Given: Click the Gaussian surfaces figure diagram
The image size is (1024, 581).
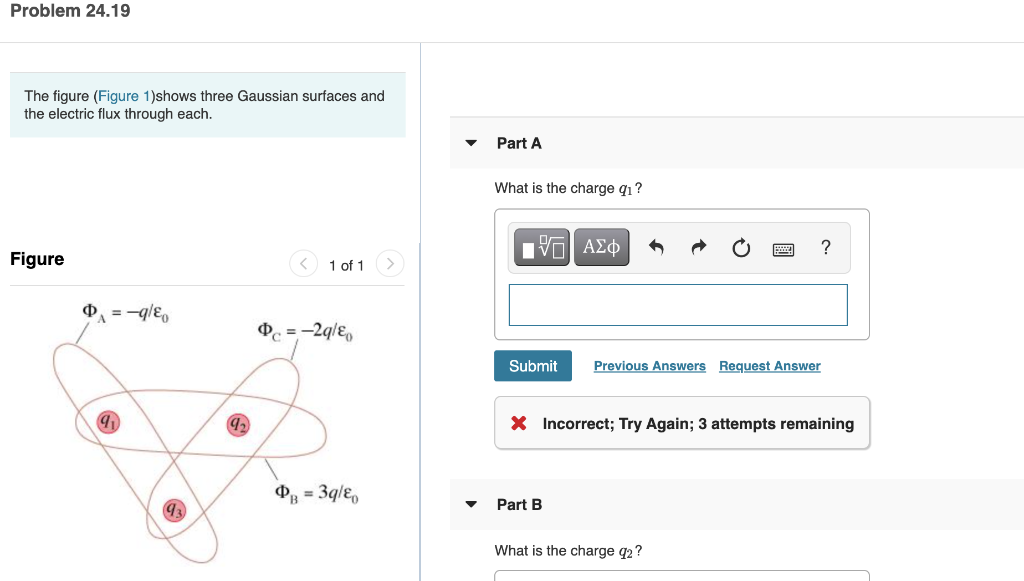Looking at the screenshot, I should (x=190, y=430).
